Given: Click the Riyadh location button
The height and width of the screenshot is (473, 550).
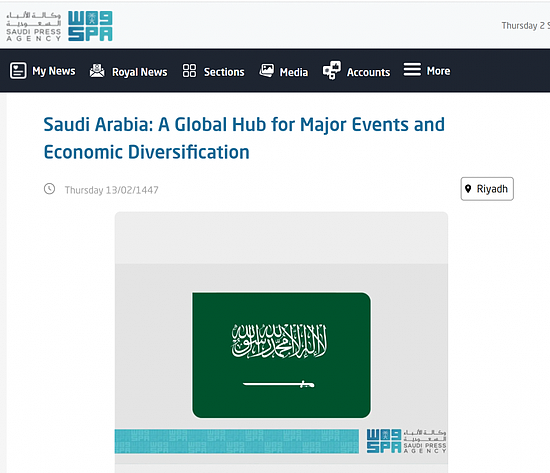Looking at the screenshot, I should (487, 189).
